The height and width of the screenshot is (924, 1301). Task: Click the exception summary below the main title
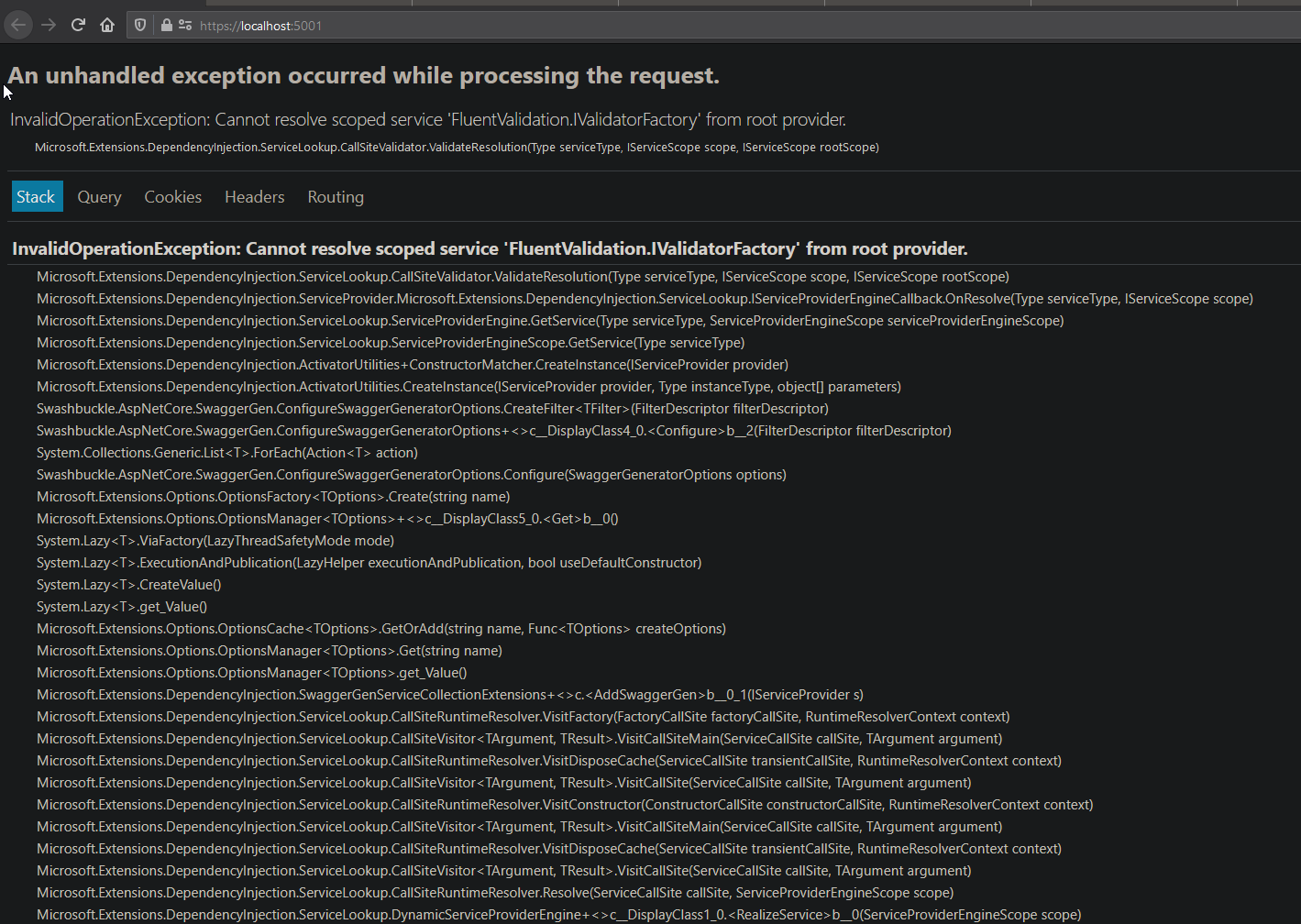pos(428,119)
